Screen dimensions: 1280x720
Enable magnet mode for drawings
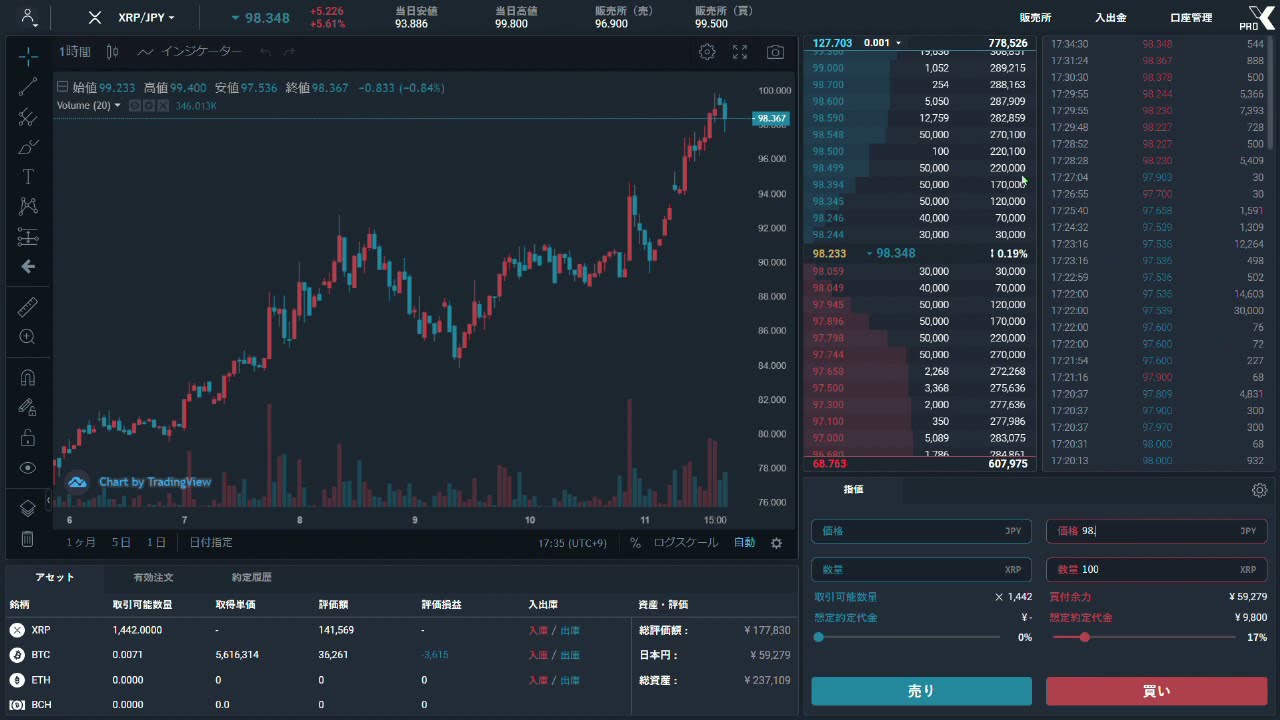click(28, 378)
